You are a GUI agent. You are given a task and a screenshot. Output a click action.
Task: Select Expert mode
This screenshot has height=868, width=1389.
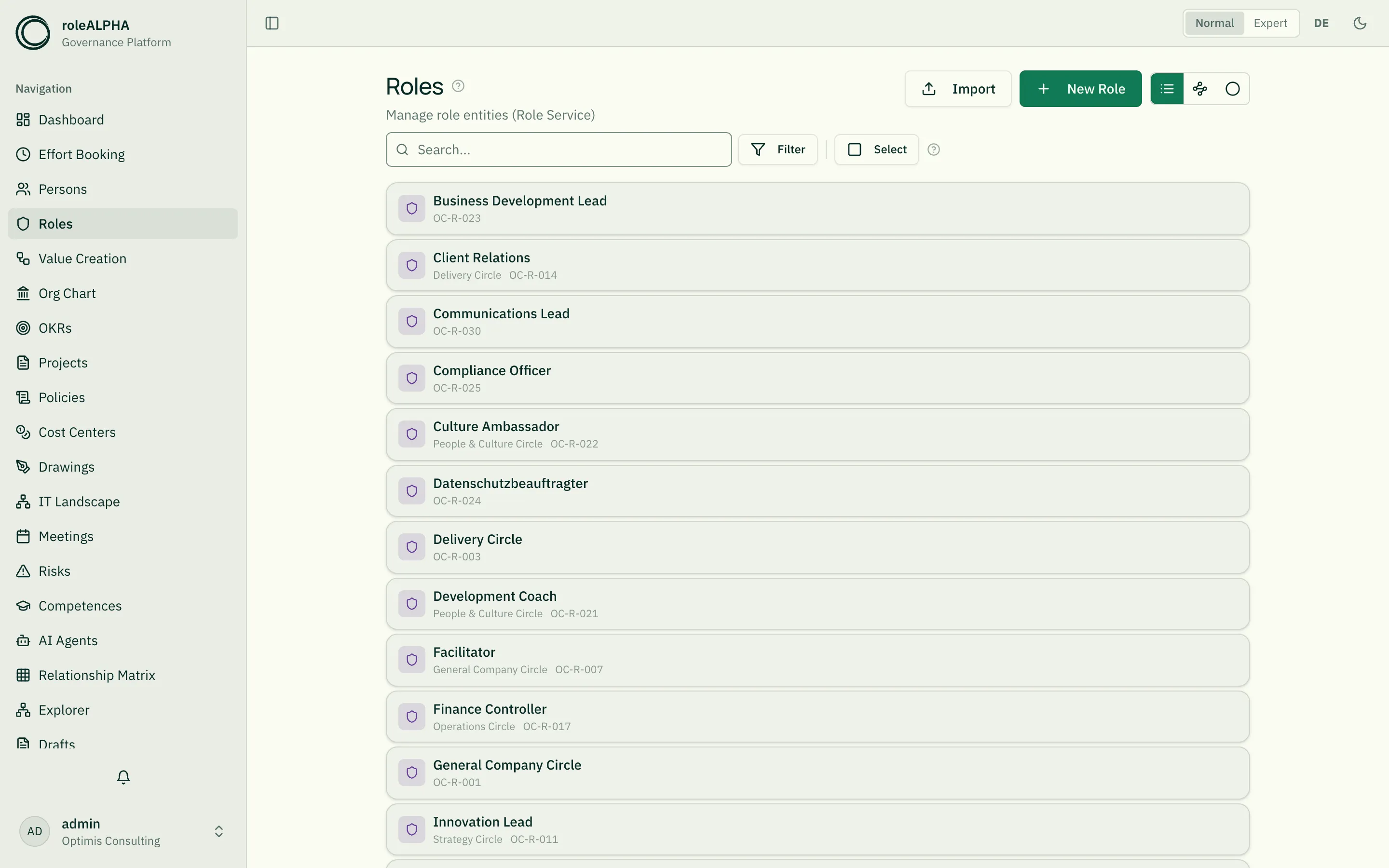point(1270,23)
